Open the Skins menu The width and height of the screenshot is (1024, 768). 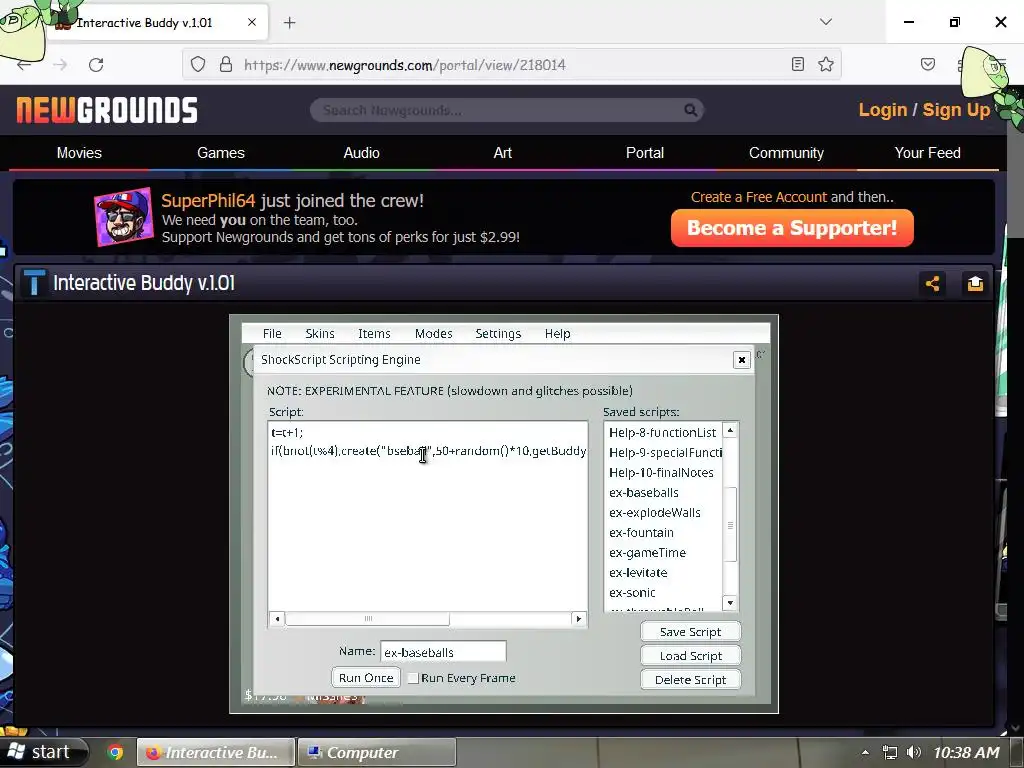(x=320, y=334)
